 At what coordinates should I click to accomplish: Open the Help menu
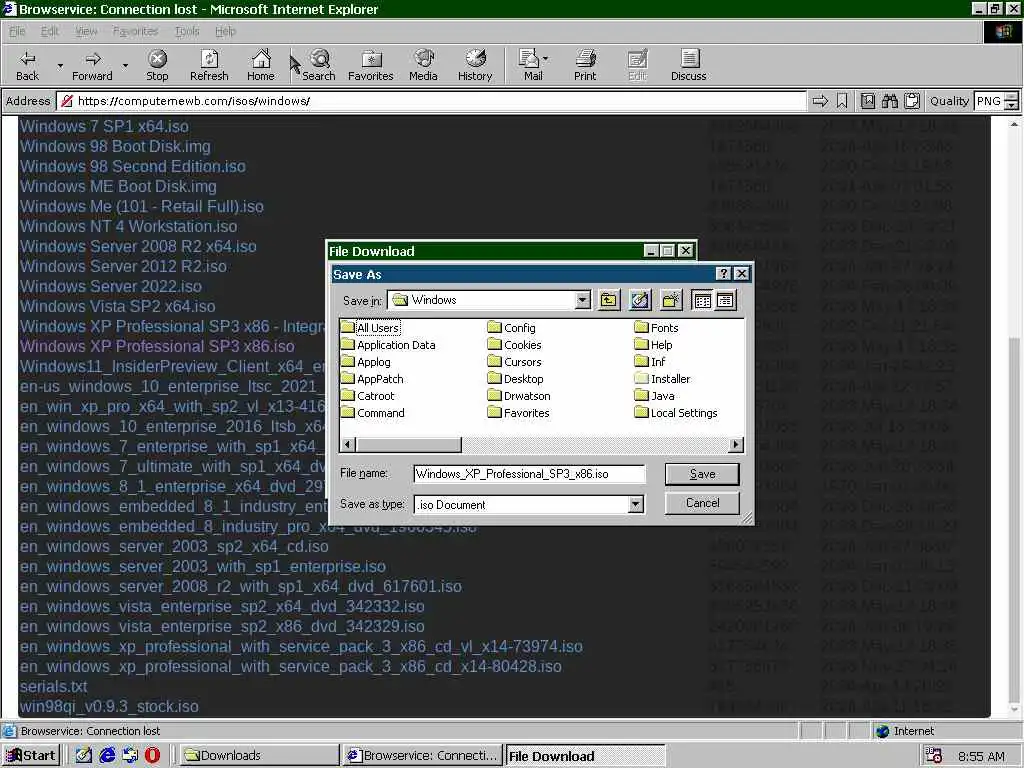(225, 31)
